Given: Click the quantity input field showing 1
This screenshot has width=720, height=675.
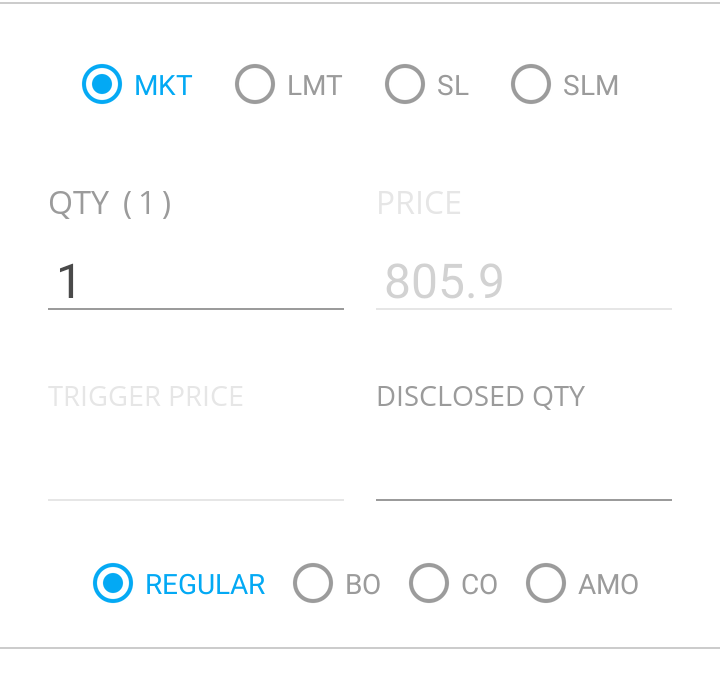Looking at the screenshot, I should pos(196,281).
